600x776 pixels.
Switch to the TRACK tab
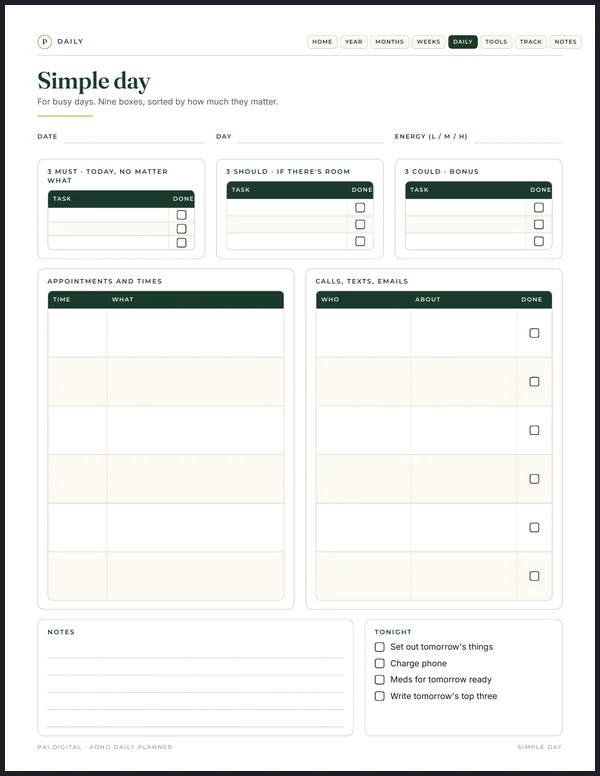coord(531,42)
